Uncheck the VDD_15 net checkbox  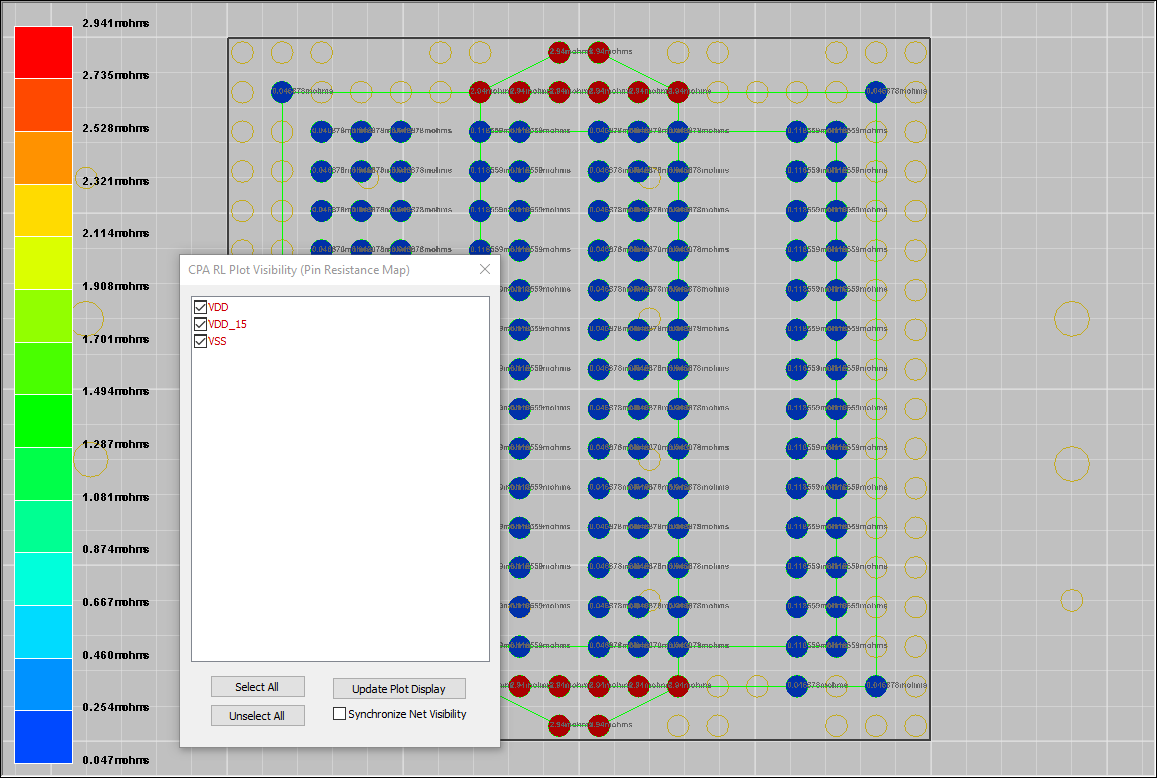[201, 324]
